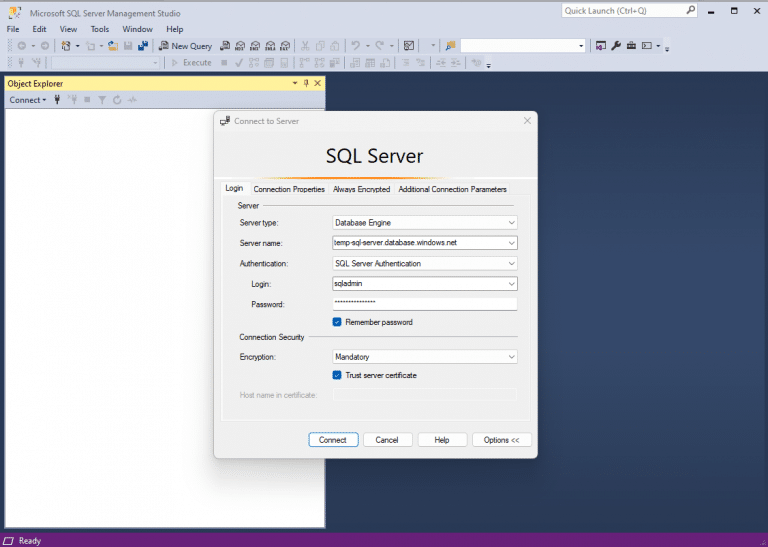Open the Properties window wrench icon
Image resolution: width=768 pixels, height=547 pixels.
(616, 46)
